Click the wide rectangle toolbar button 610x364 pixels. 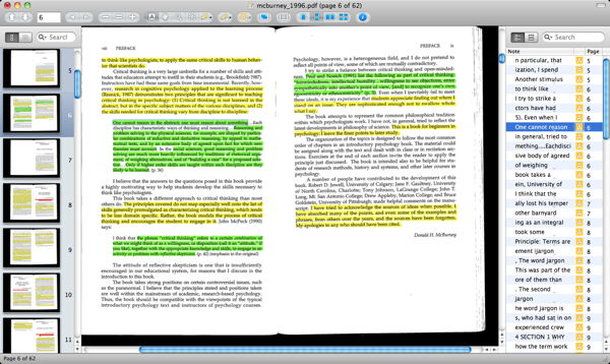[x=284, y=17]
